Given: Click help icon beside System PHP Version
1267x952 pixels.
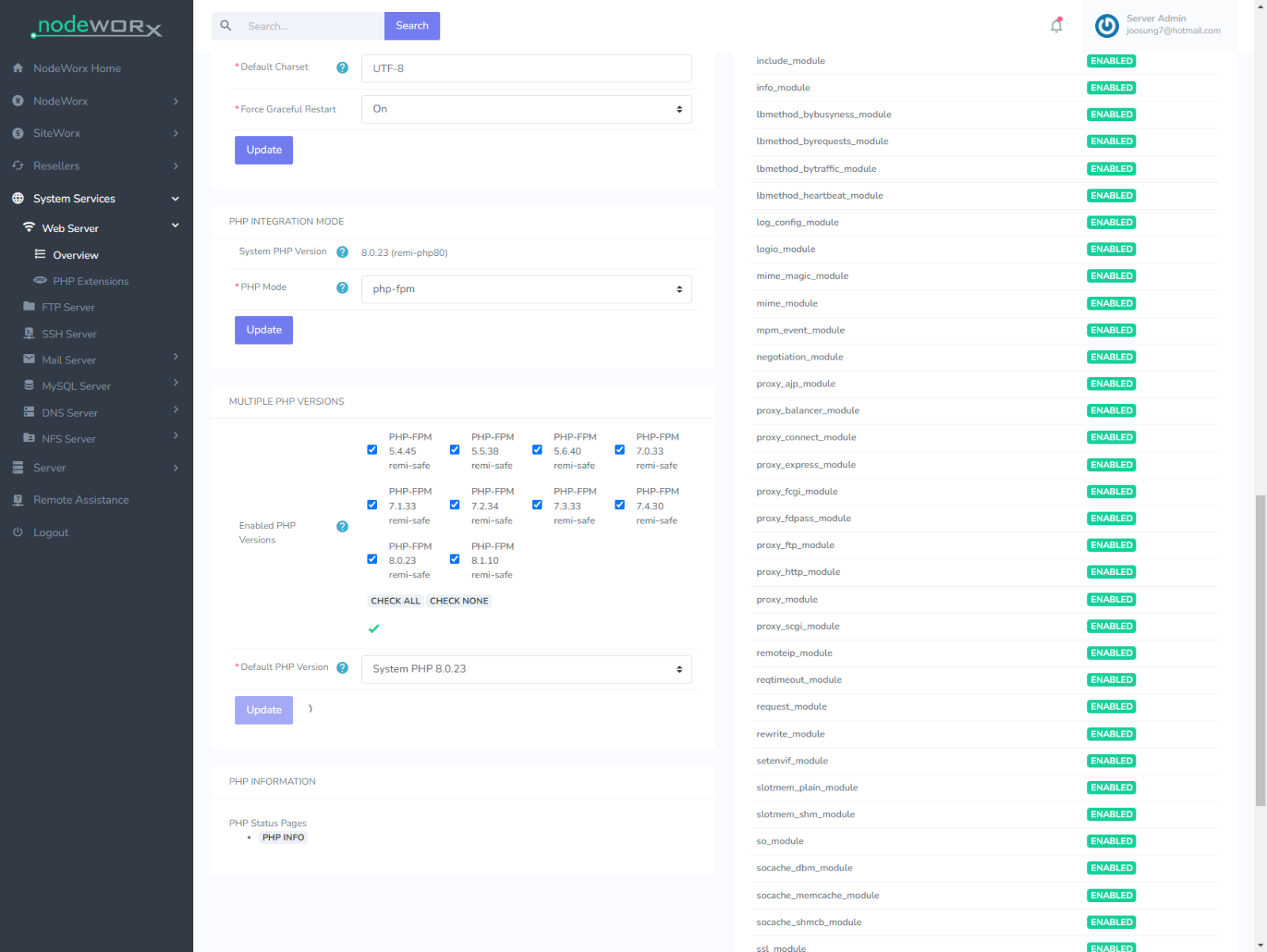Looking at the screenshot, I should (342, 253).
